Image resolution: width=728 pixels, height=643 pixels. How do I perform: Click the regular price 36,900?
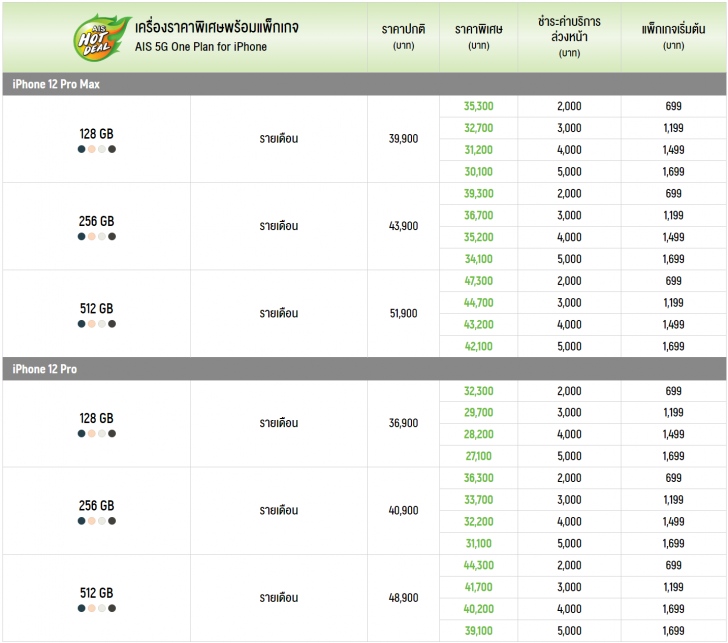click(403, 423)
